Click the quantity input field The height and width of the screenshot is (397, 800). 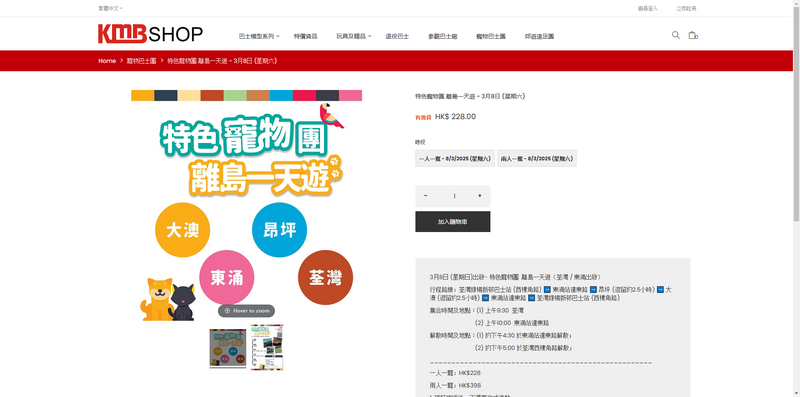(453, 196)
